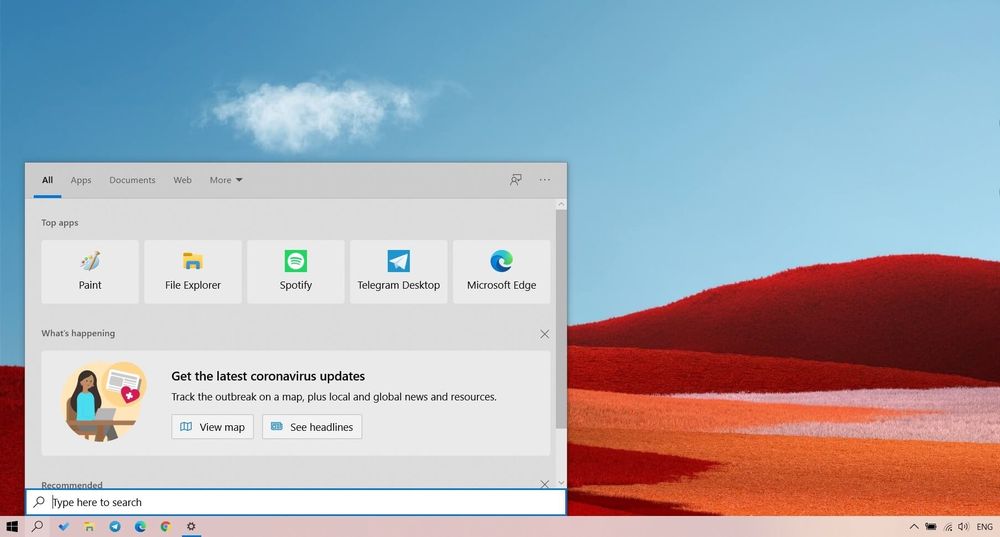Open the Windows Start menu
1000x537 pixels.
(x=11, y=526)
